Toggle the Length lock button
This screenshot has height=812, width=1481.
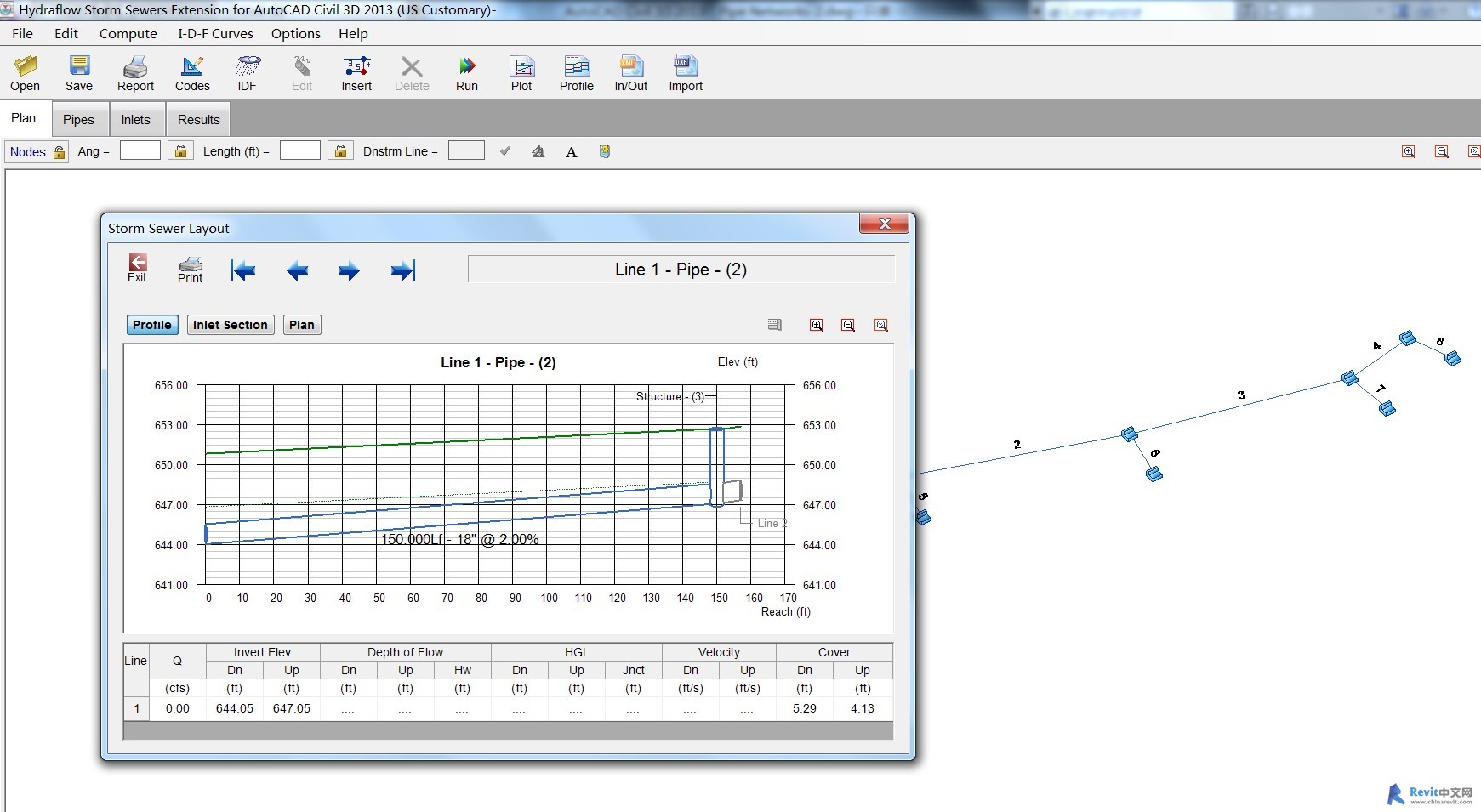click(x=340, y=150)
